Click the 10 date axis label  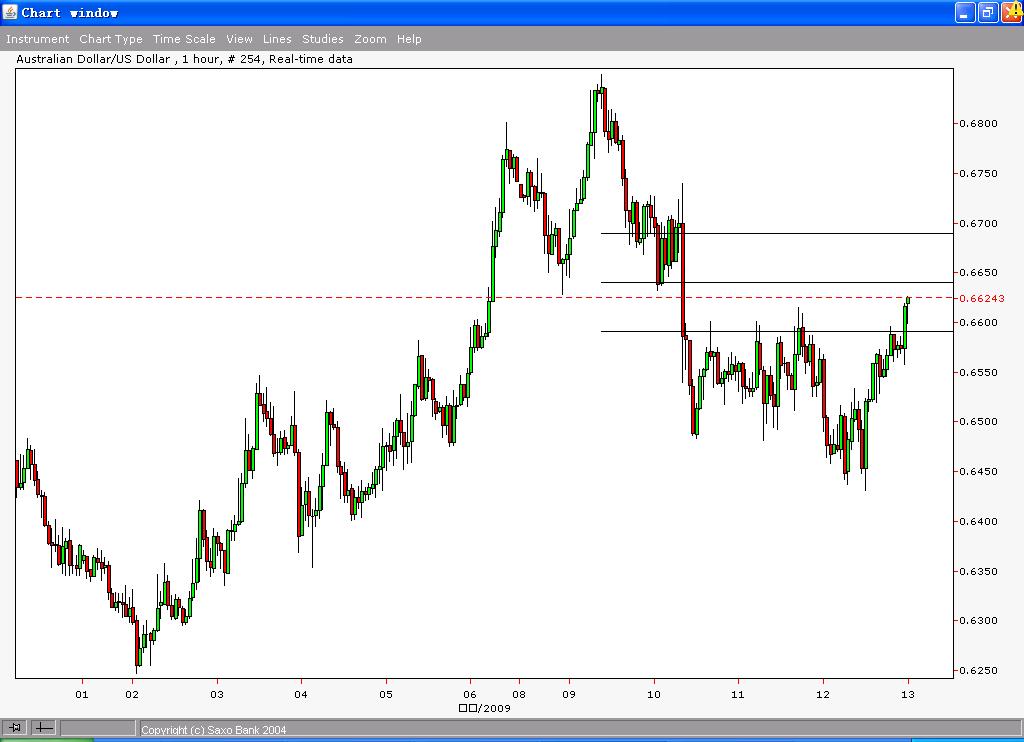[x=654, y=694]
